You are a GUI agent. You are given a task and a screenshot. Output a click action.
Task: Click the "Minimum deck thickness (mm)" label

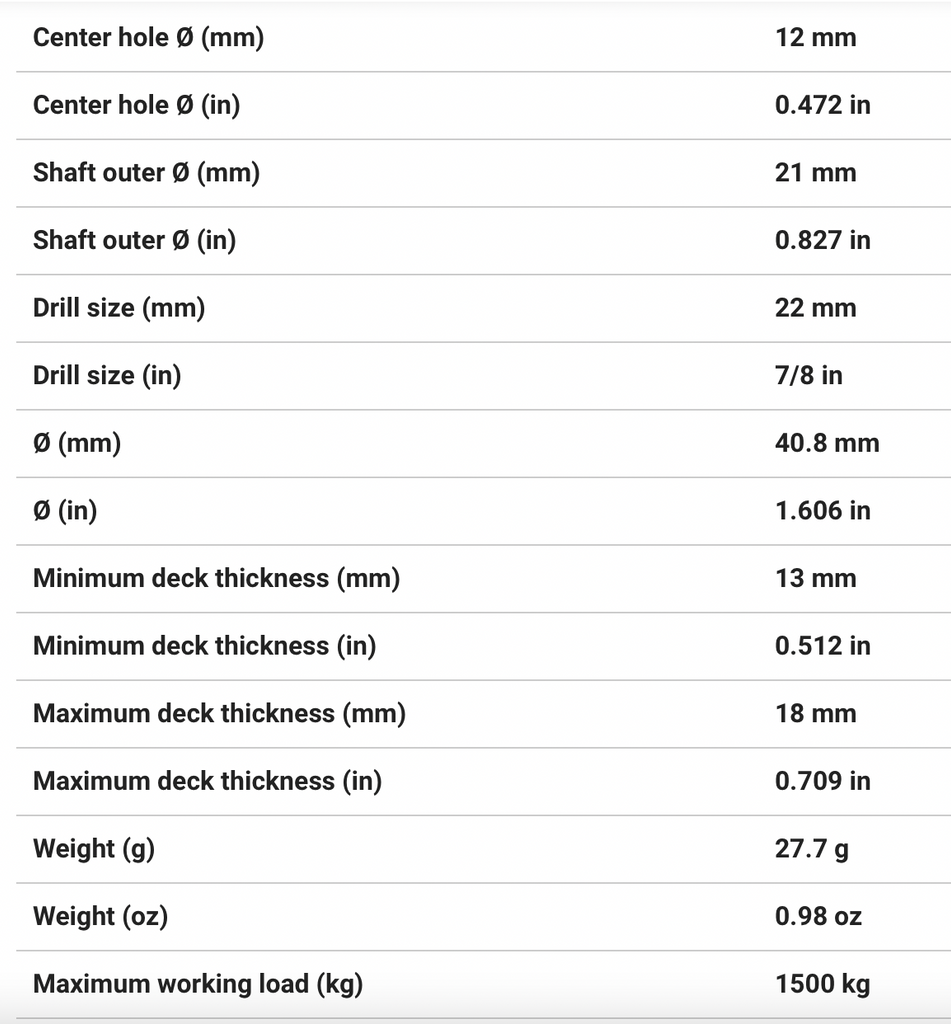pos(216,578)
